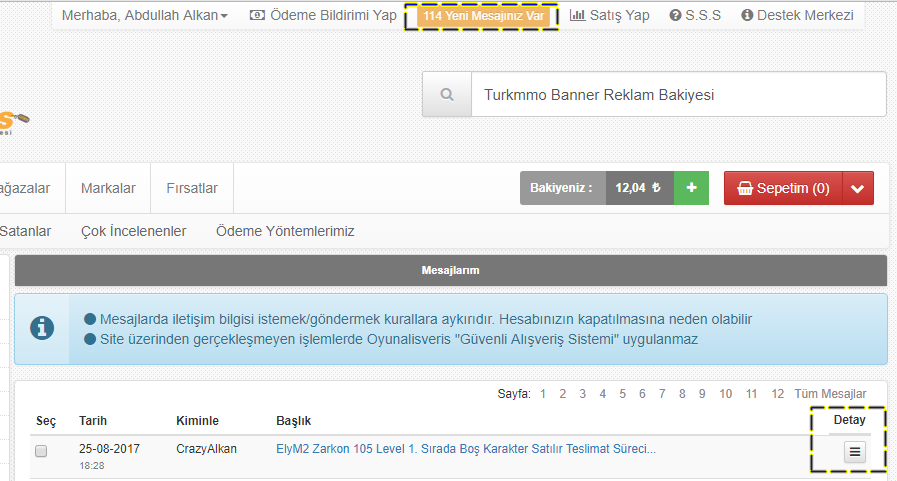Open the 114 Yeni Mesajınız Var notification
Screen dimensions: 897x481
tap(483, 16)
